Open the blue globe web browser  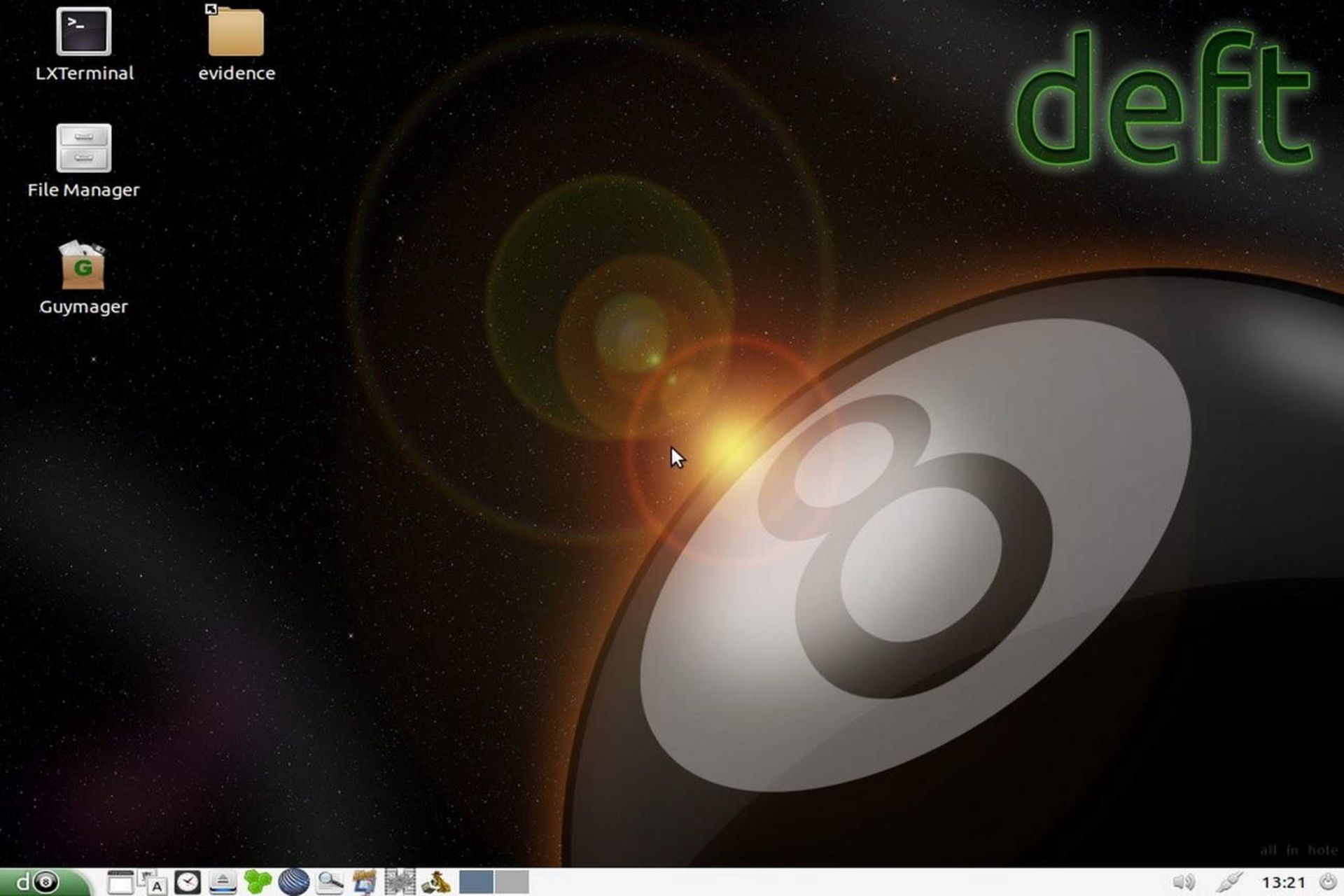click(293, 882)
